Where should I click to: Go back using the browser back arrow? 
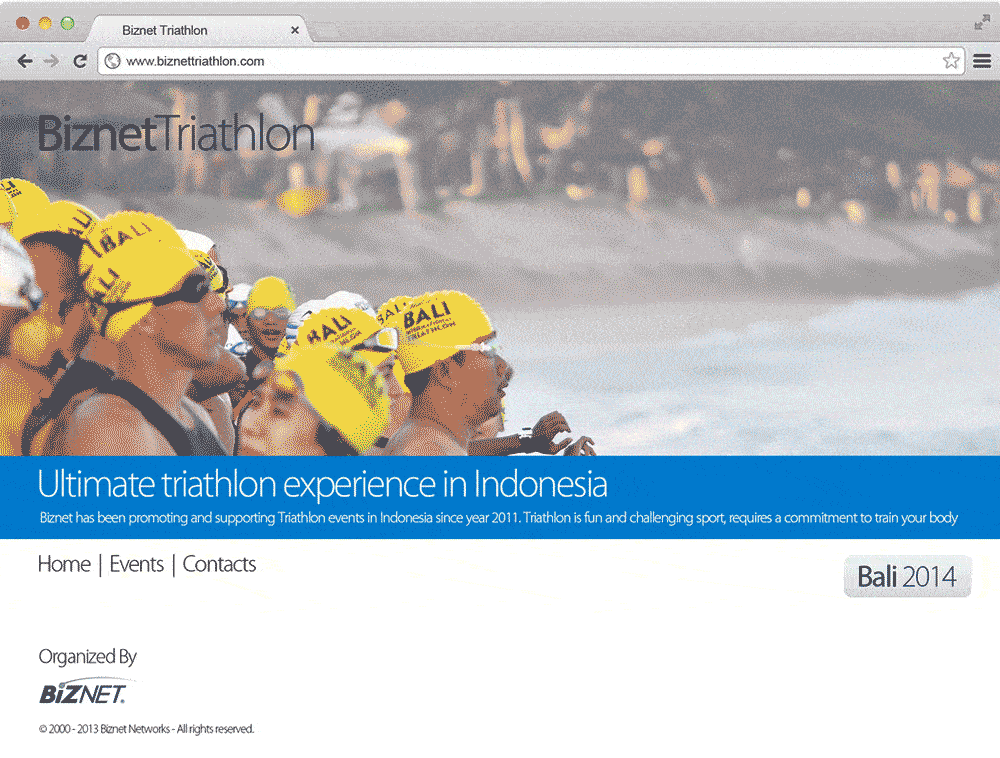[x=25, y=61]
